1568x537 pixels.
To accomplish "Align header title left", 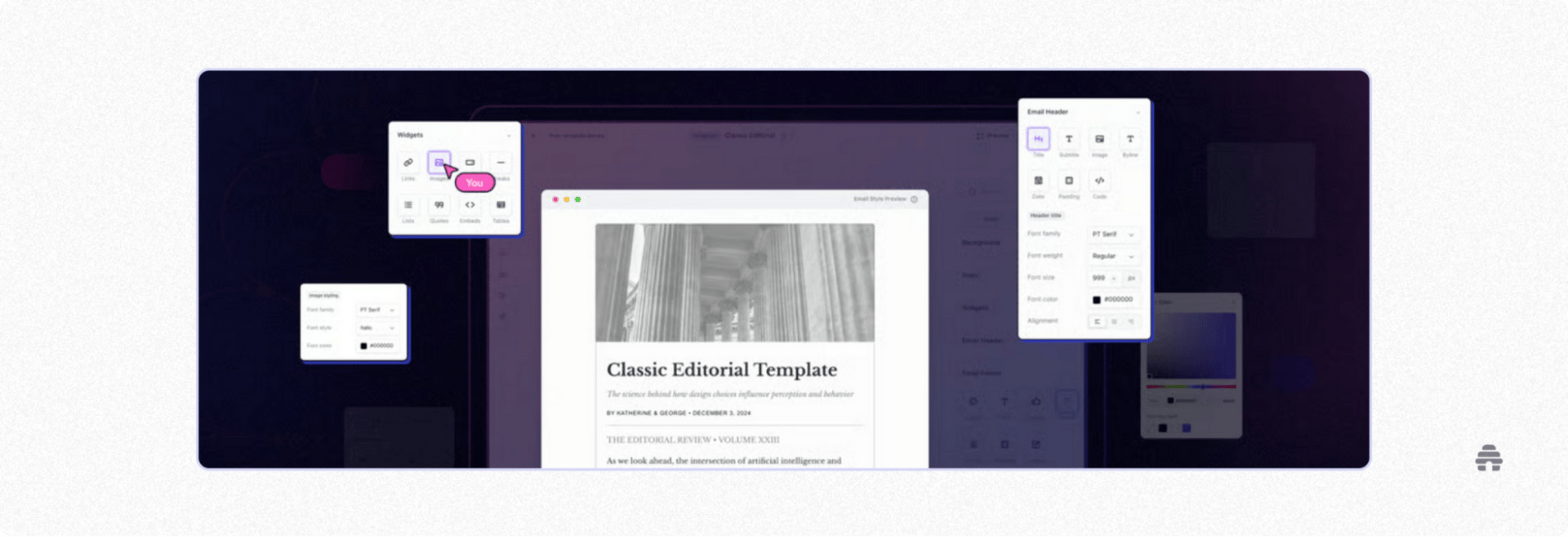I will click(x=1097, y=321).
